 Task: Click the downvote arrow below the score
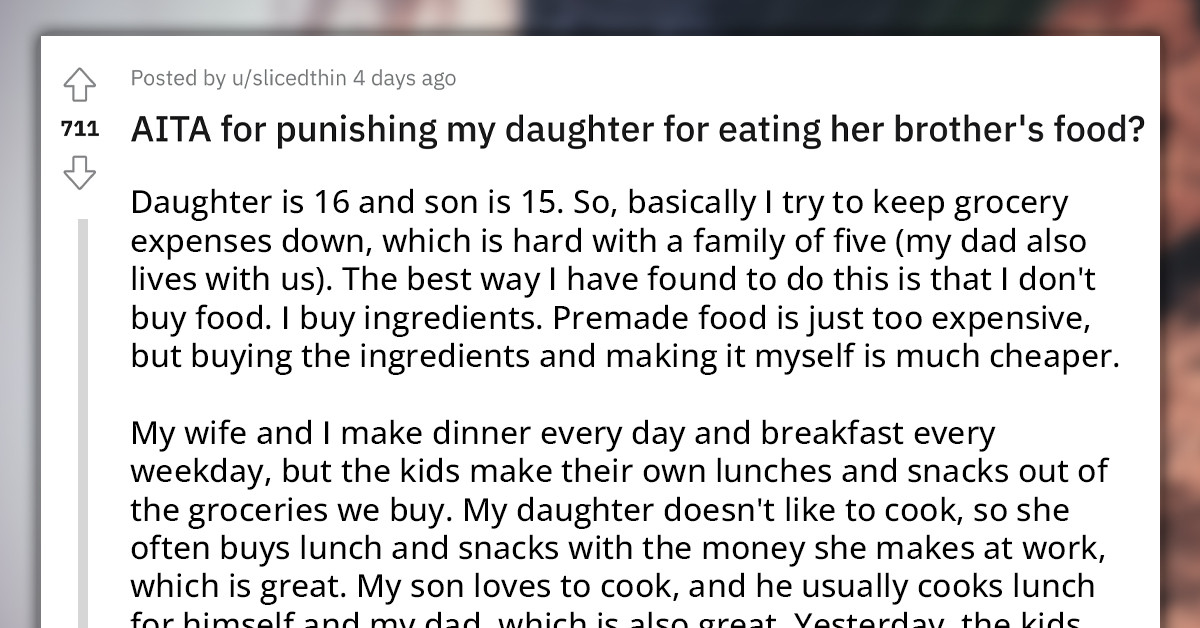[x=80, y=172]
